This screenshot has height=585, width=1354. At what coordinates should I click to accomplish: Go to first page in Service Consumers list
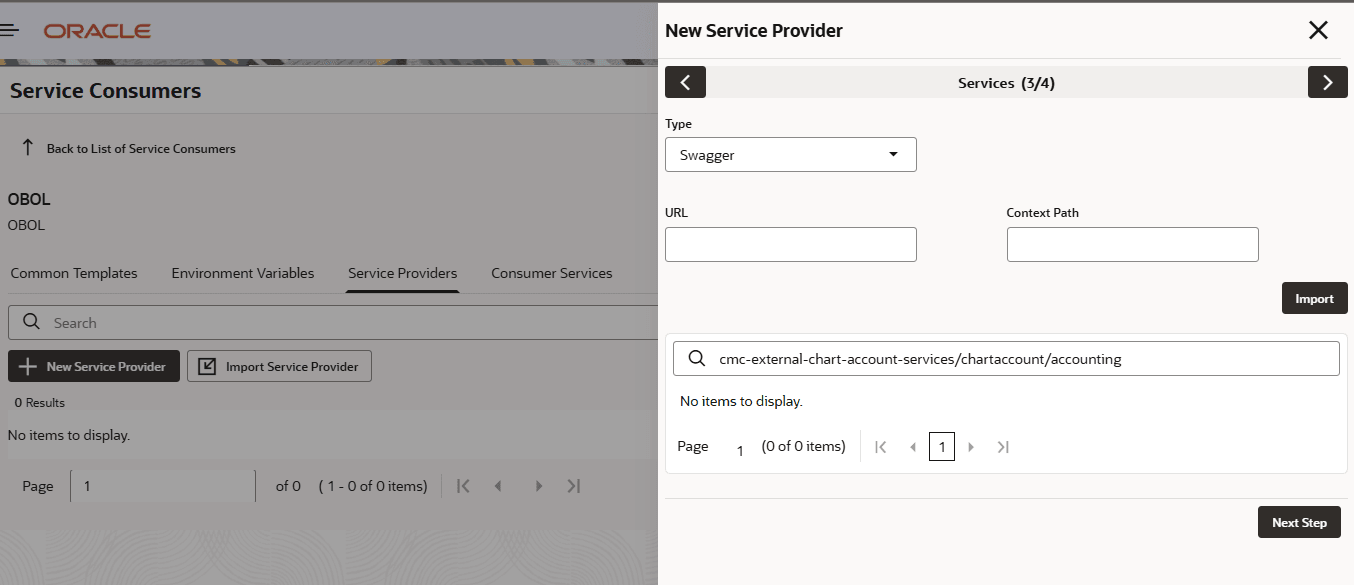[463, 486]
